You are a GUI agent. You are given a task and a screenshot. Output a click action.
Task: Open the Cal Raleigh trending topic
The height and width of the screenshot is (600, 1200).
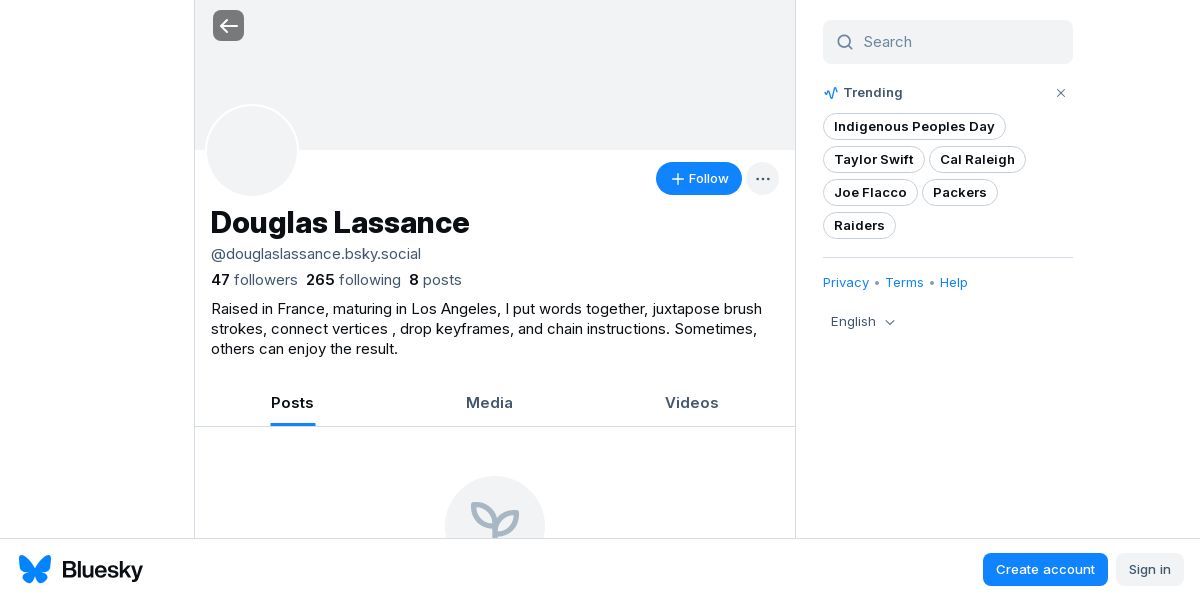pyautogui.click(x=977, y=160)
